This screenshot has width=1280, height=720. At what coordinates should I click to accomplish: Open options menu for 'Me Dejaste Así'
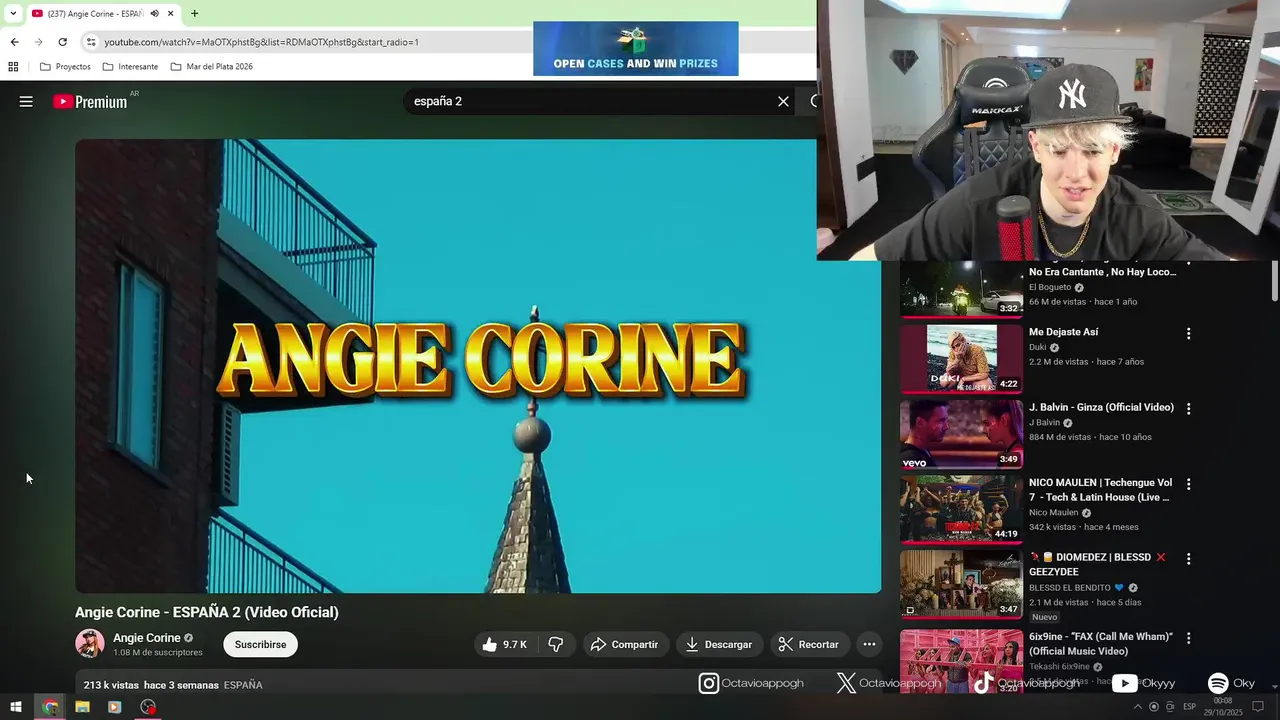1189,334
